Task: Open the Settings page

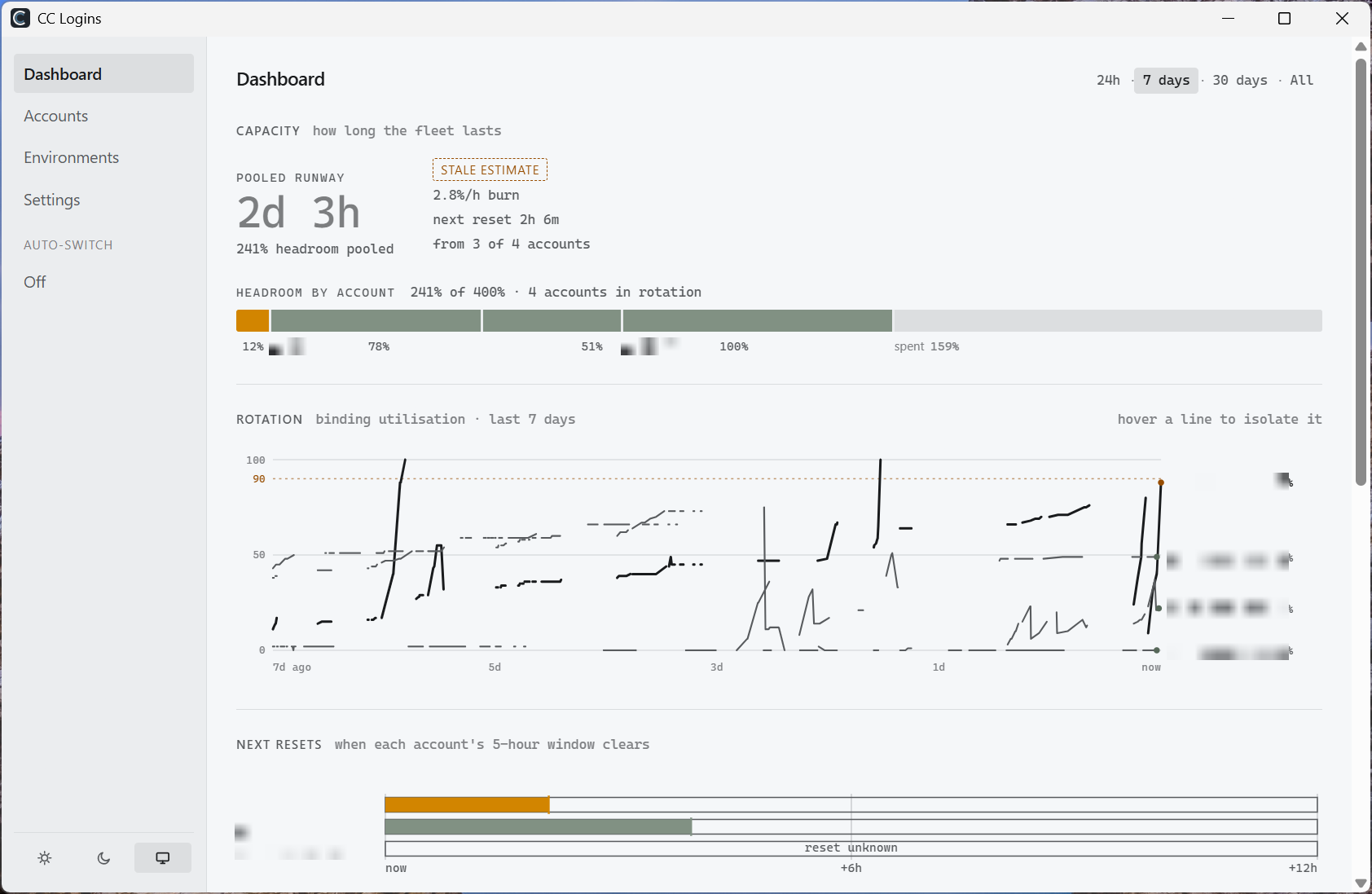Action: click(x=103, y=200)
